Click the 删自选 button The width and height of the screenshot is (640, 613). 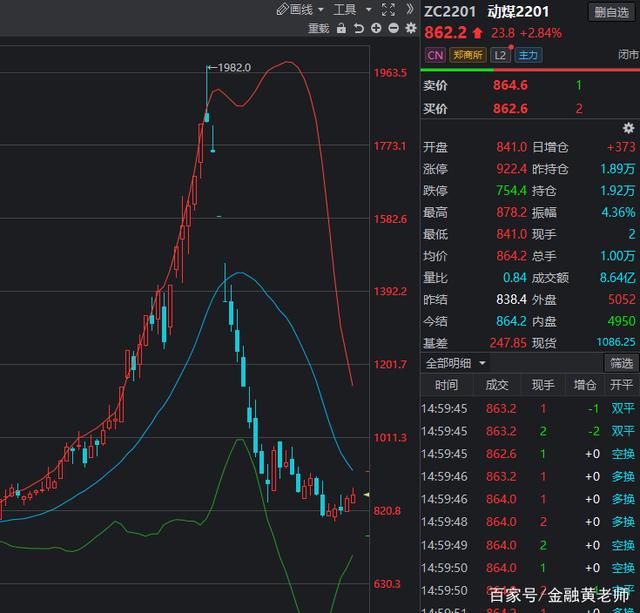coord(610,12)
